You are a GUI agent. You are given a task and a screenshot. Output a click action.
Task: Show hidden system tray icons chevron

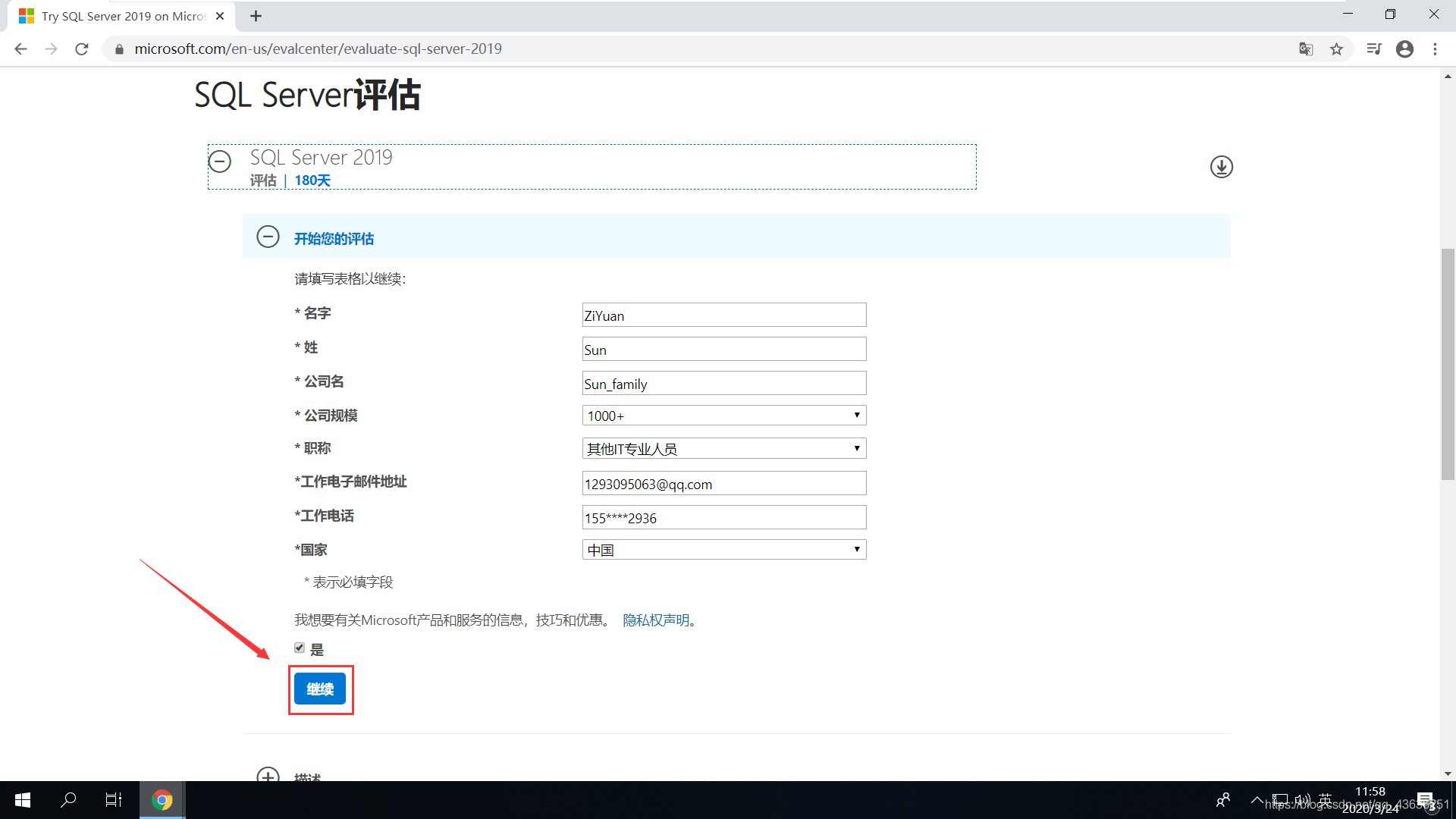click(1257, 800)
